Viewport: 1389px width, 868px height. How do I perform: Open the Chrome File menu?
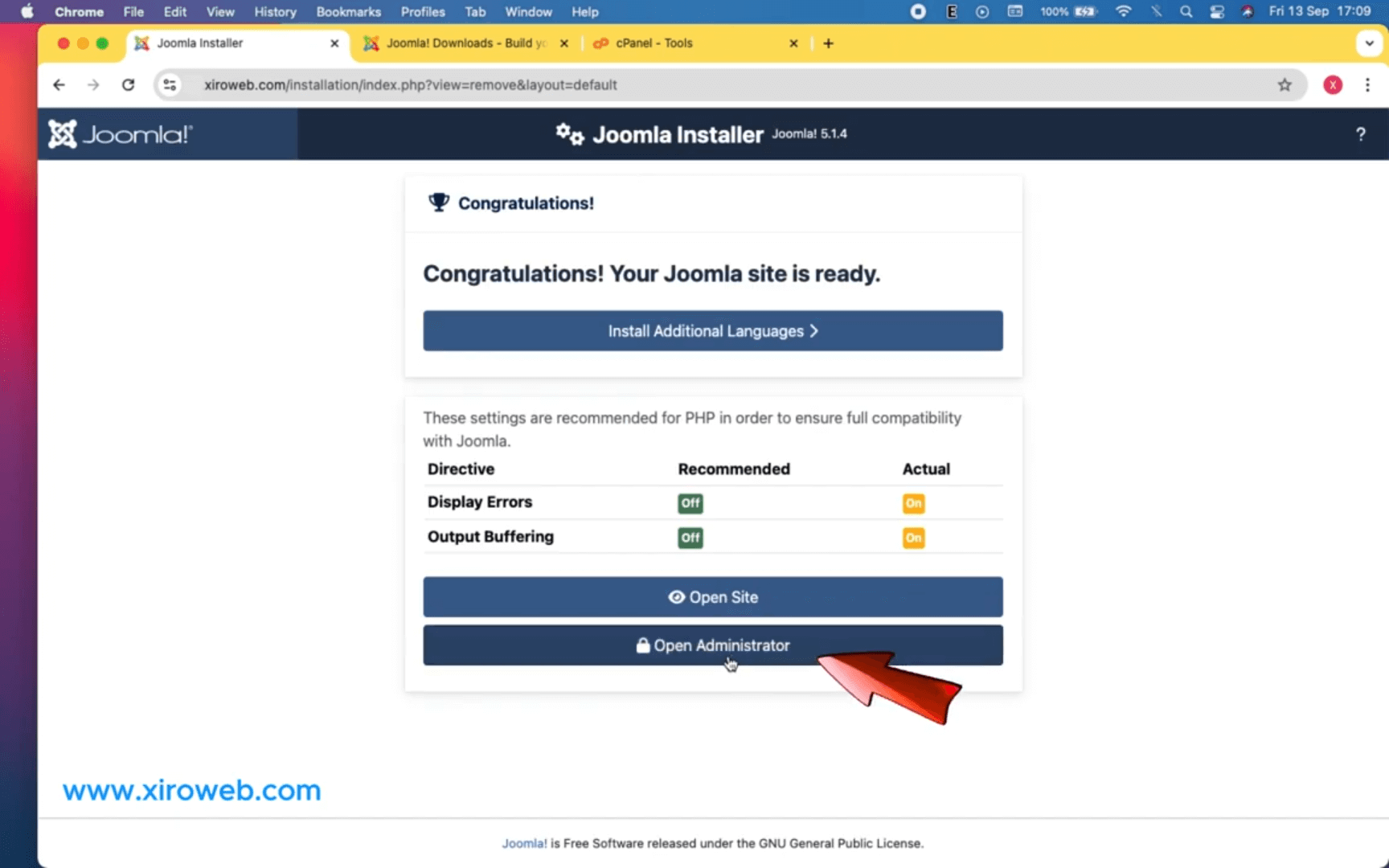coord(133,11)
